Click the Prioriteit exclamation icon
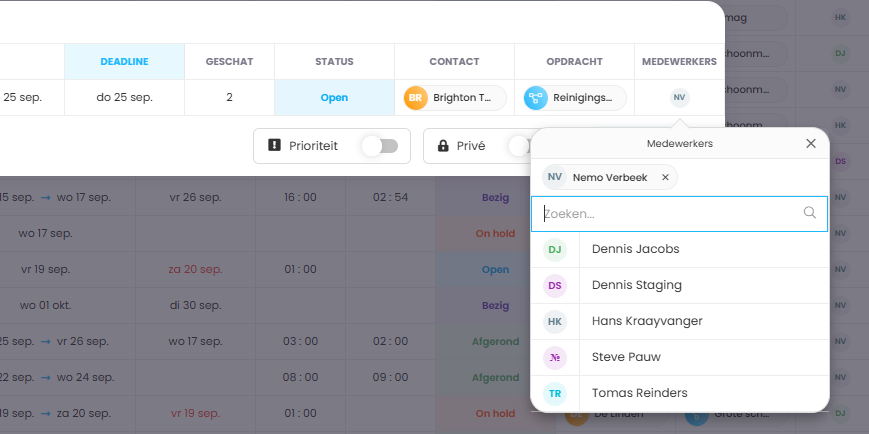 point(275,146)
